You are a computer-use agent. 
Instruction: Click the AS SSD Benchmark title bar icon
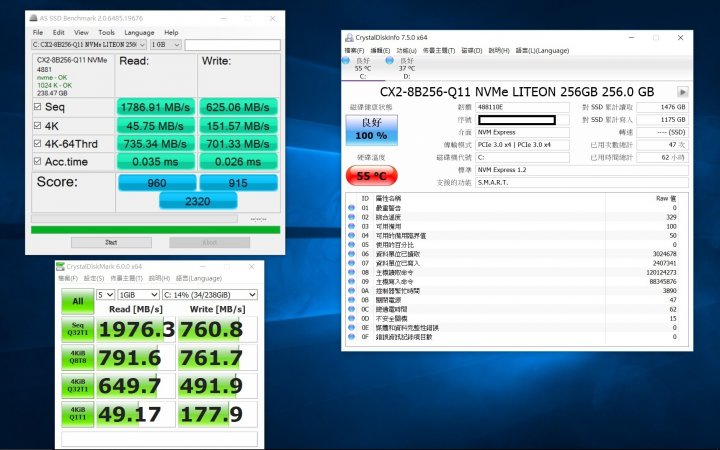pos(34,18)
